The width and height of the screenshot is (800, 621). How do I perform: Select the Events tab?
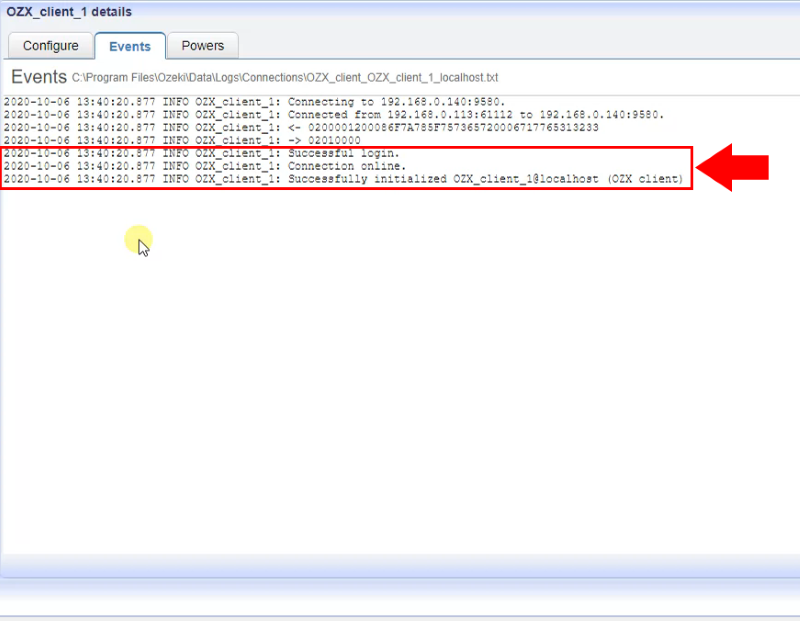pyautogui.click(x=130, y=46)
